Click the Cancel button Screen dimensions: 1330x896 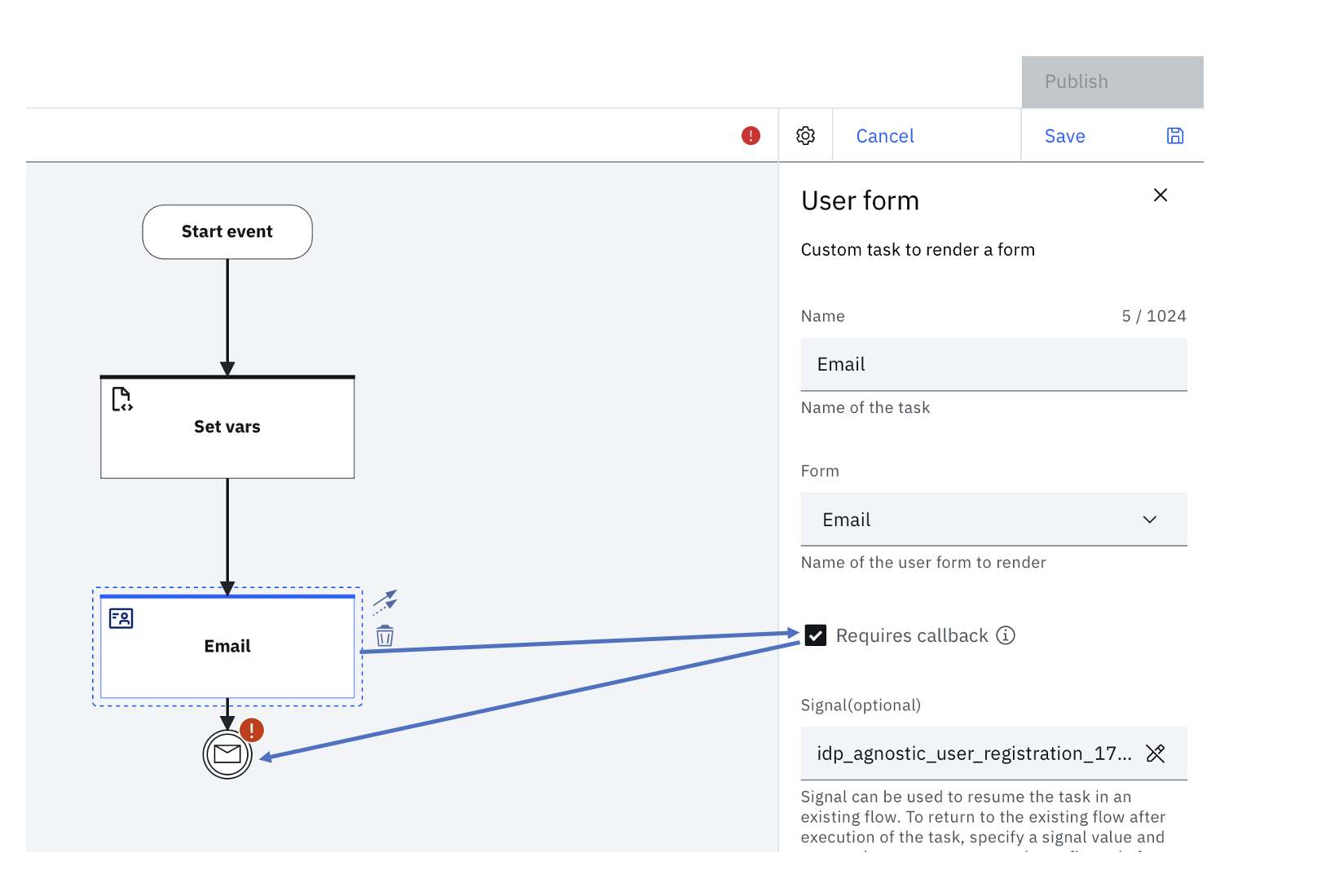(885, 136)
